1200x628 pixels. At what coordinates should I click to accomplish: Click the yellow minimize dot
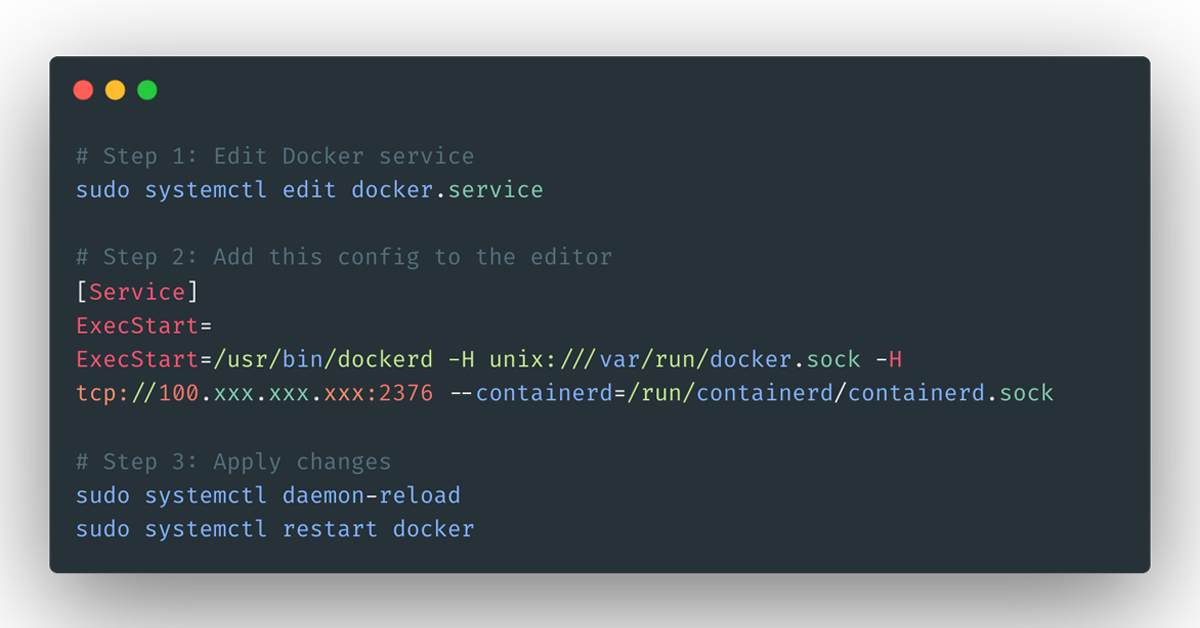click(115, 90)
